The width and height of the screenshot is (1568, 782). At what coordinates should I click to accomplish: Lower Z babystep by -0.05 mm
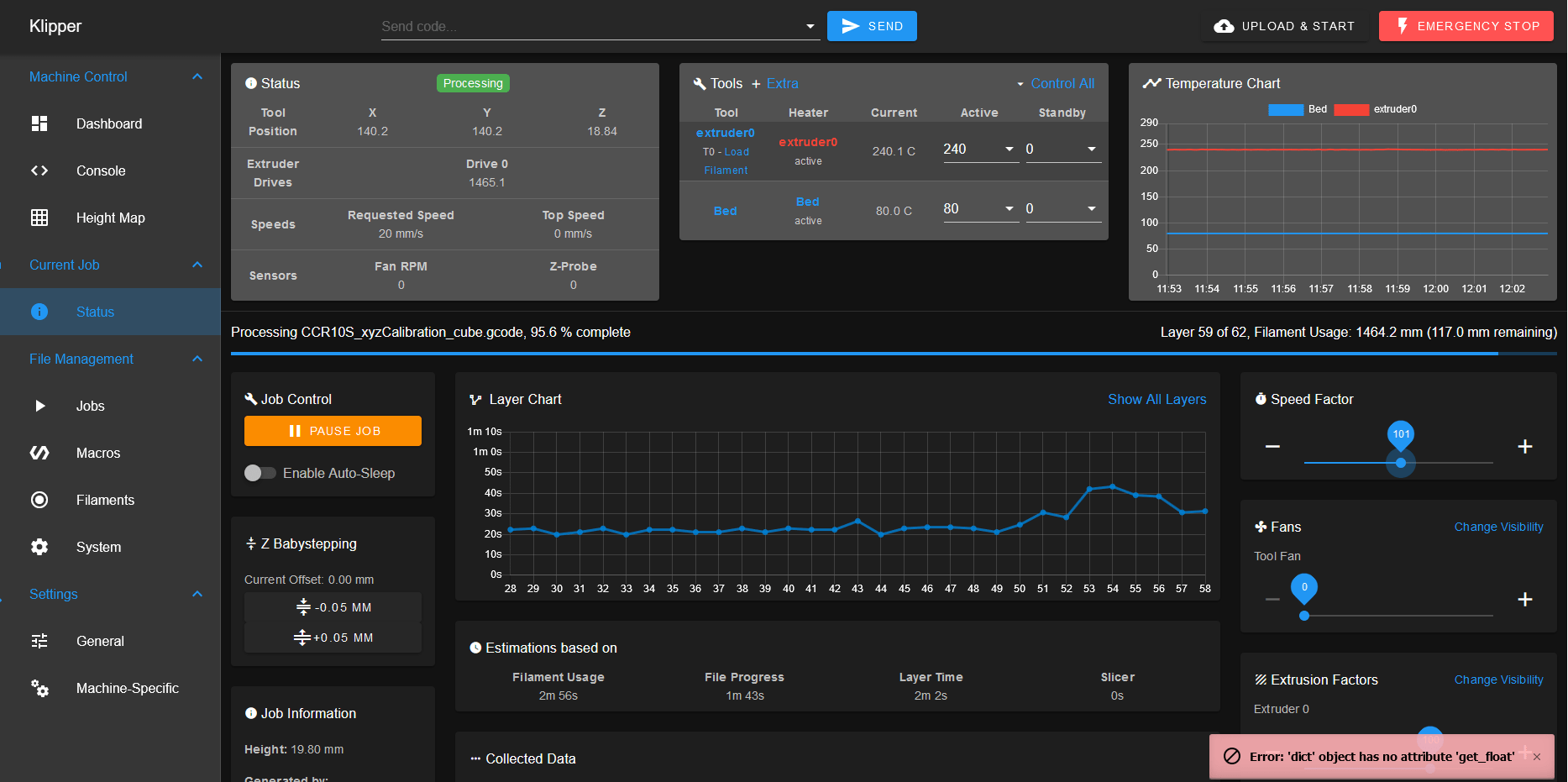333,607
